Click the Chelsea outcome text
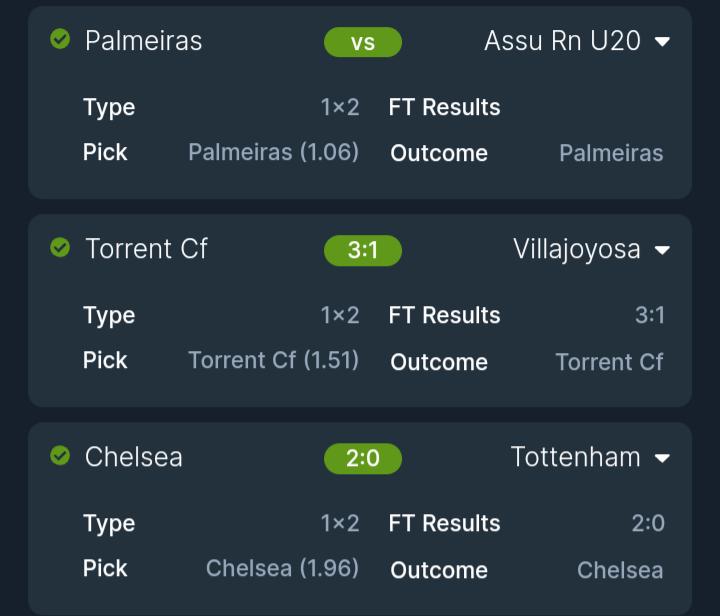Screen dimensions: 720x616 620,570
